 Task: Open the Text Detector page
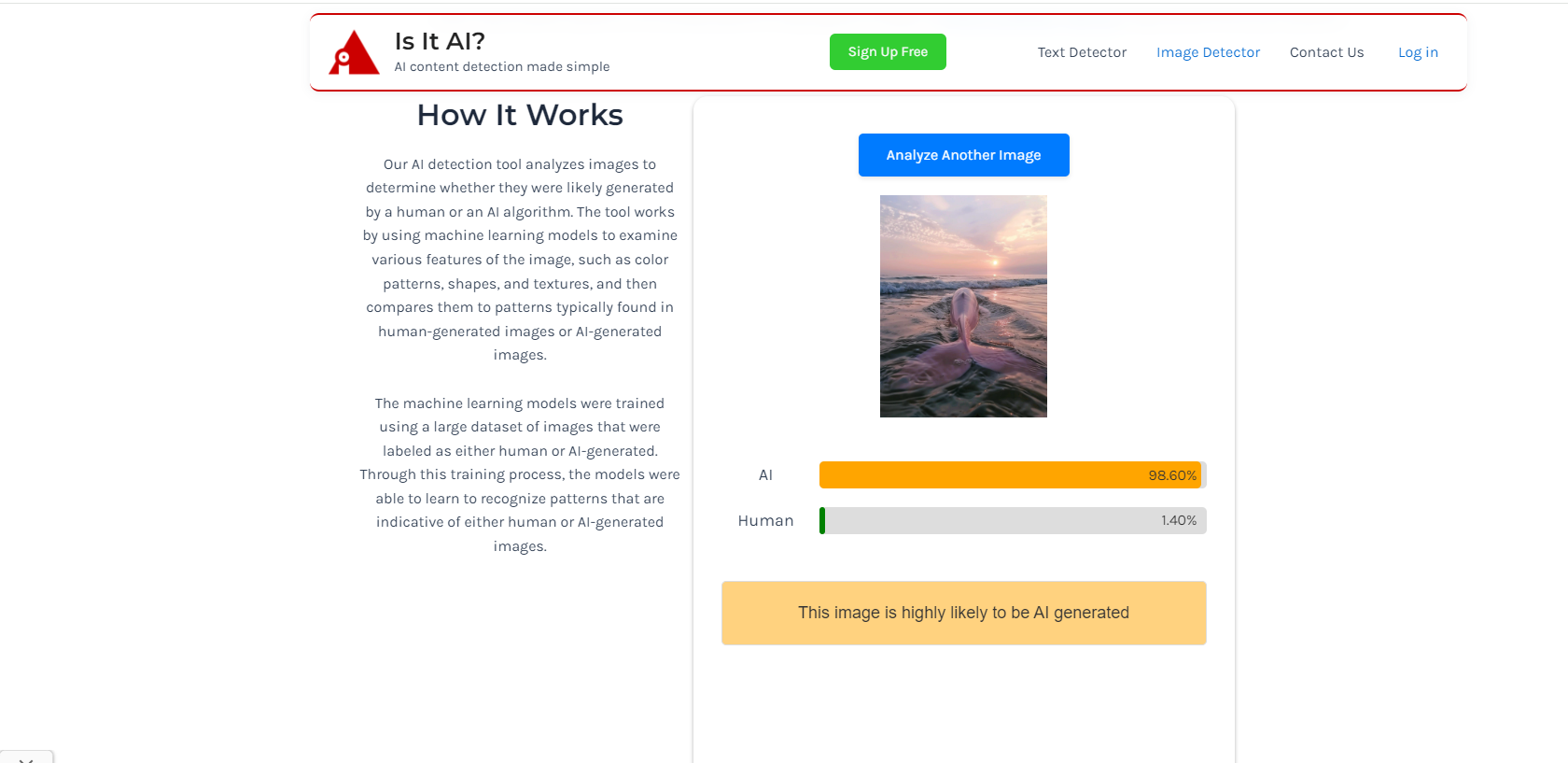(x=1082, y=52)
